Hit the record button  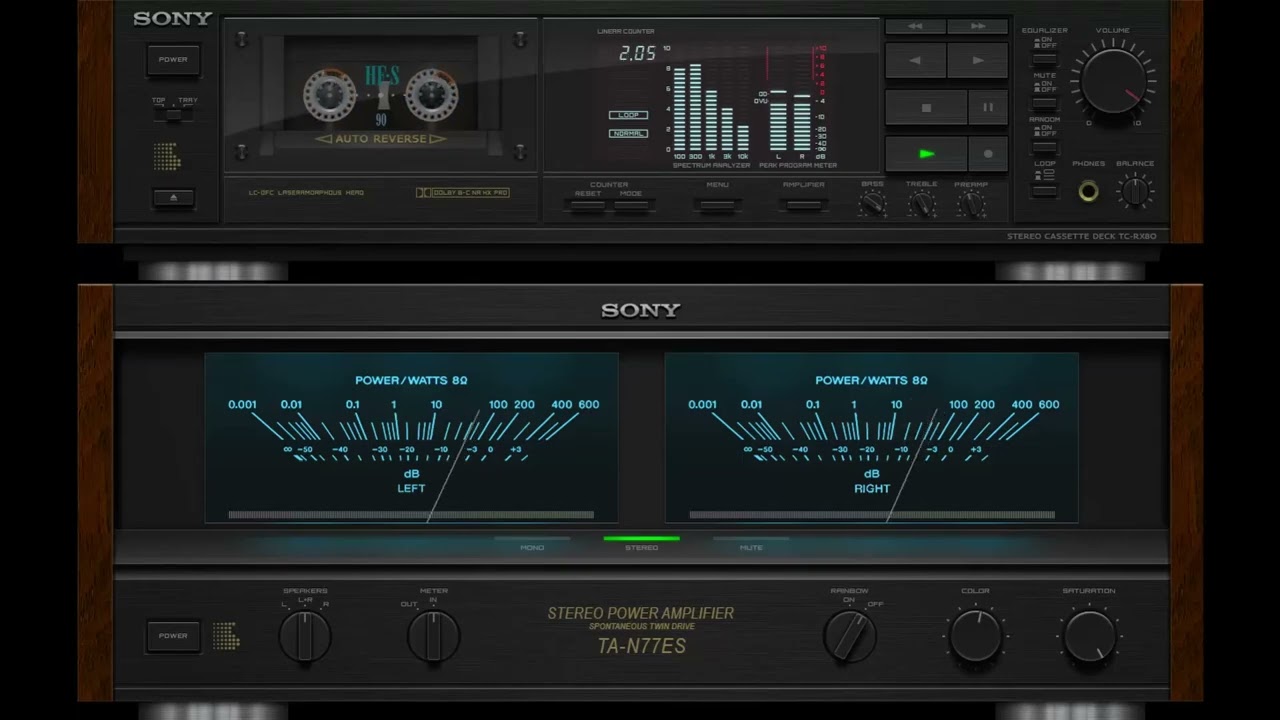click(988, 154)
